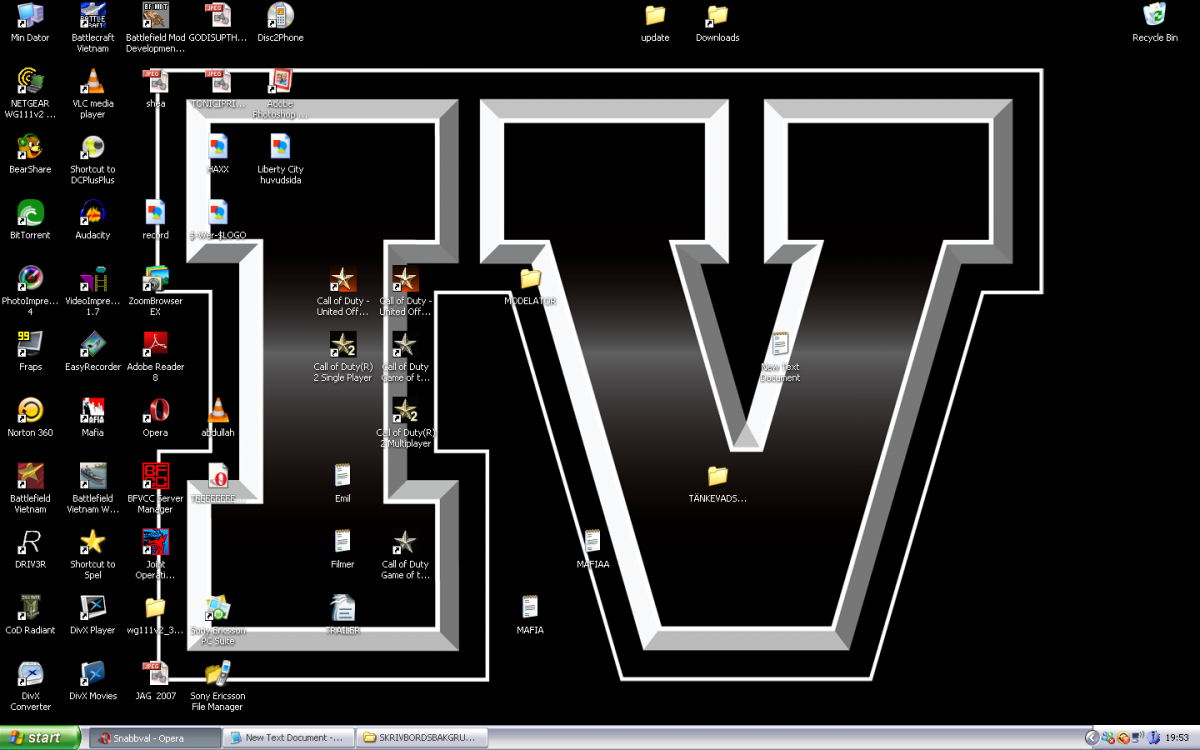The width and height of the screenshot is (1200, 750).
Task: Open the Battlefield Vietnam game shortcut
Action: (x=30, y=477)
